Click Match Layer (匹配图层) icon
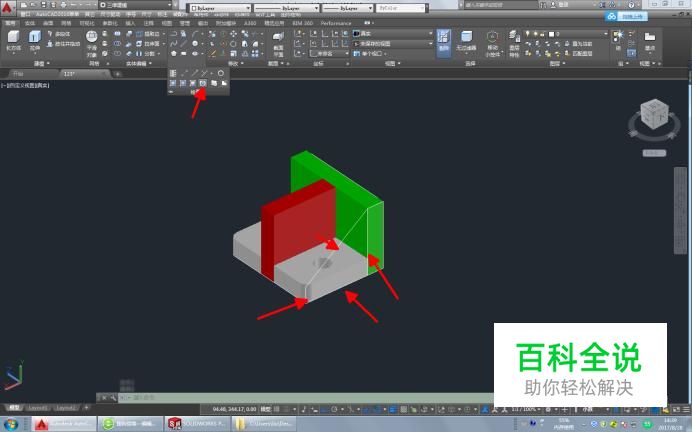692x432 pixels. click(x=579, y=54)
